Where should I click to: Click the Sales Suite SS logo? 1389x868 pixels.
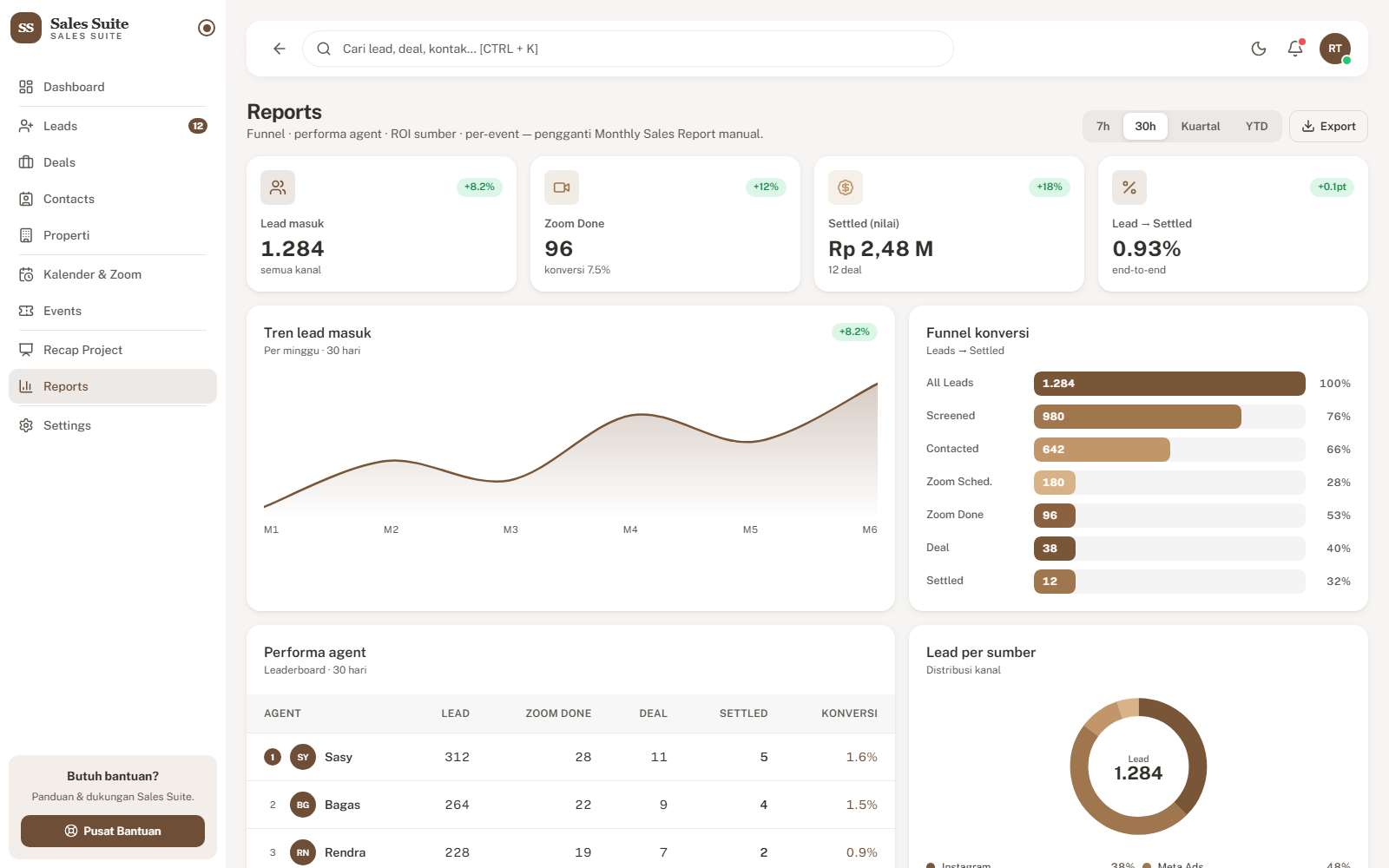[26, 28]
